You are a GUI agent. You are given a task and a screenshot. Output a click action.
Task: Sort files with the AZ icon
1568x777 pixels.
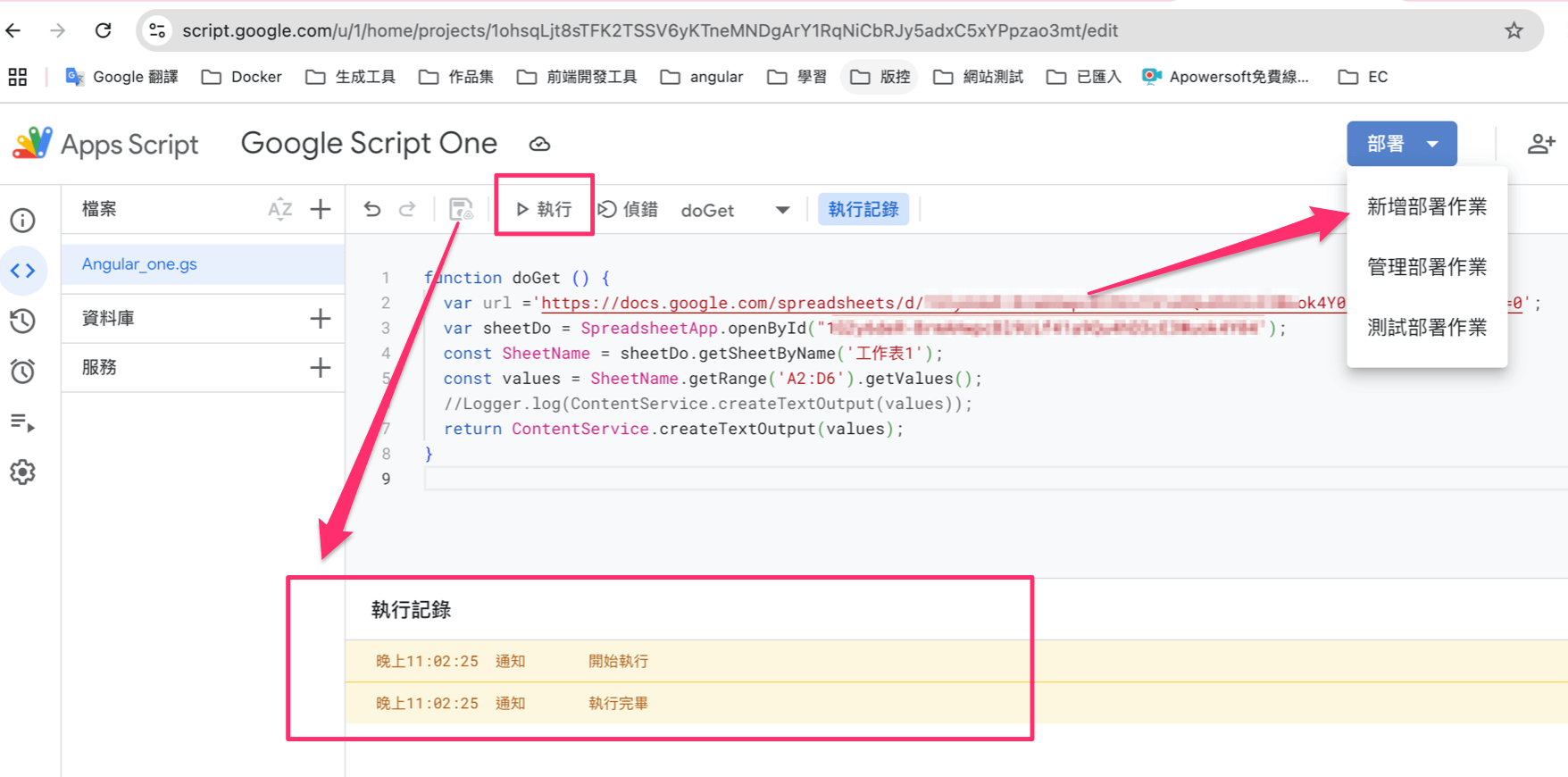tap(279, 210)
